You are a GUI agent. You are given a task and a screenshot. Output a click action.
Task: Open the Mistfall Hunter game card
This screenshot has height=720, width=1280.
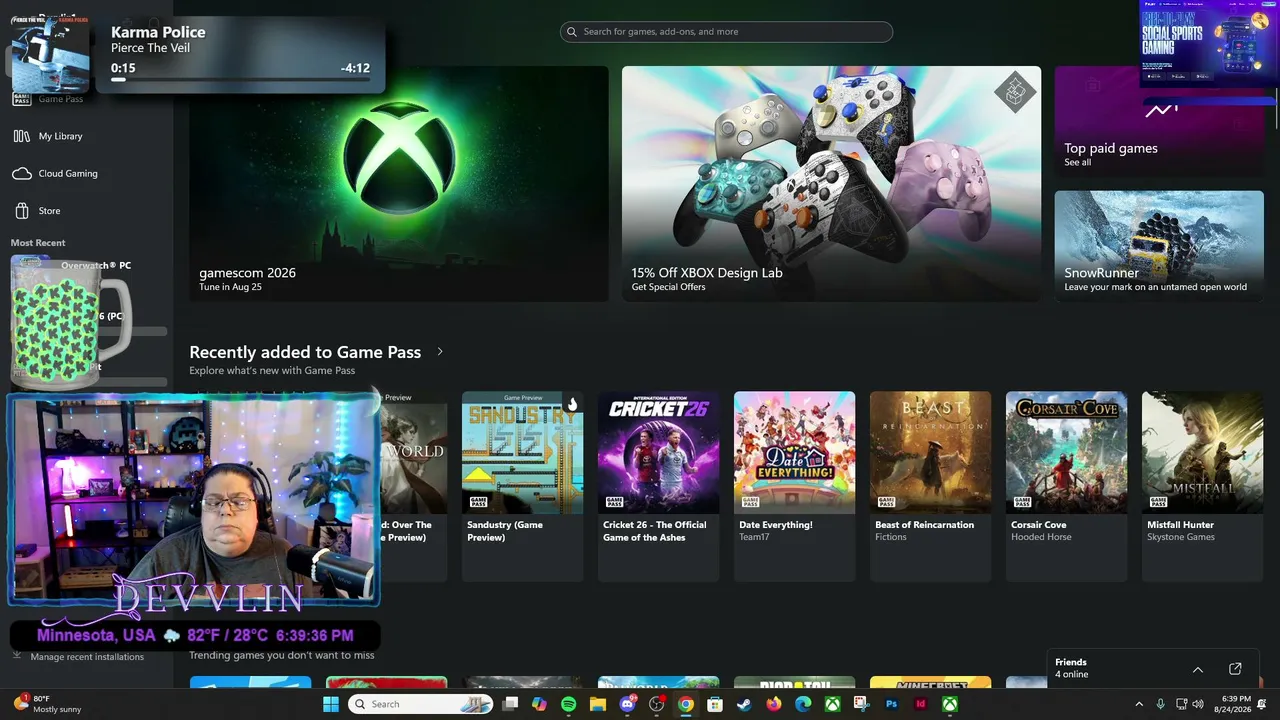click(x=1202, y=486)
